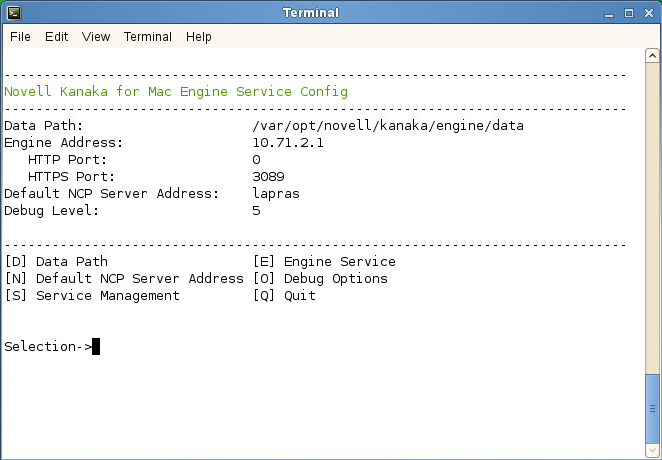Open the Help menu
Screen dimensions: 662x460
[199, 37]
